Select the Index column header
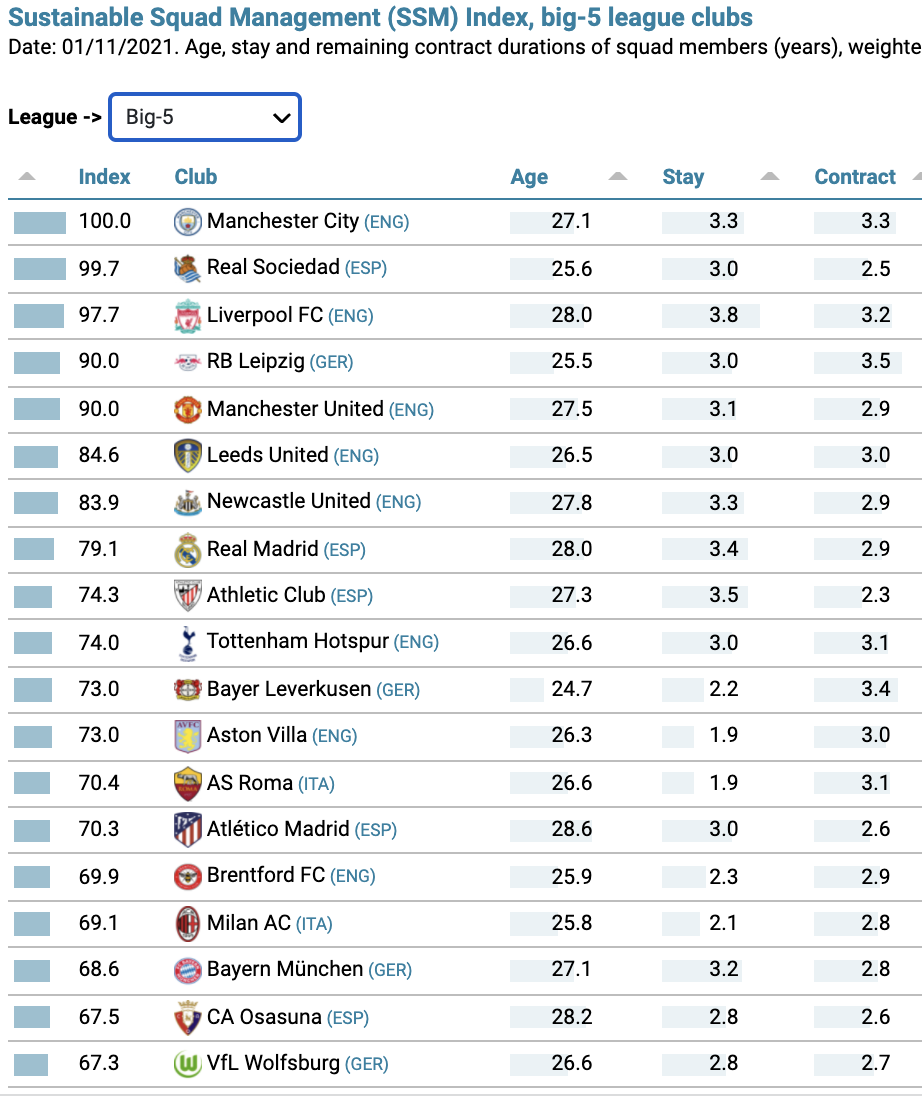This screenshot has height=1098, width=922. 104,176
